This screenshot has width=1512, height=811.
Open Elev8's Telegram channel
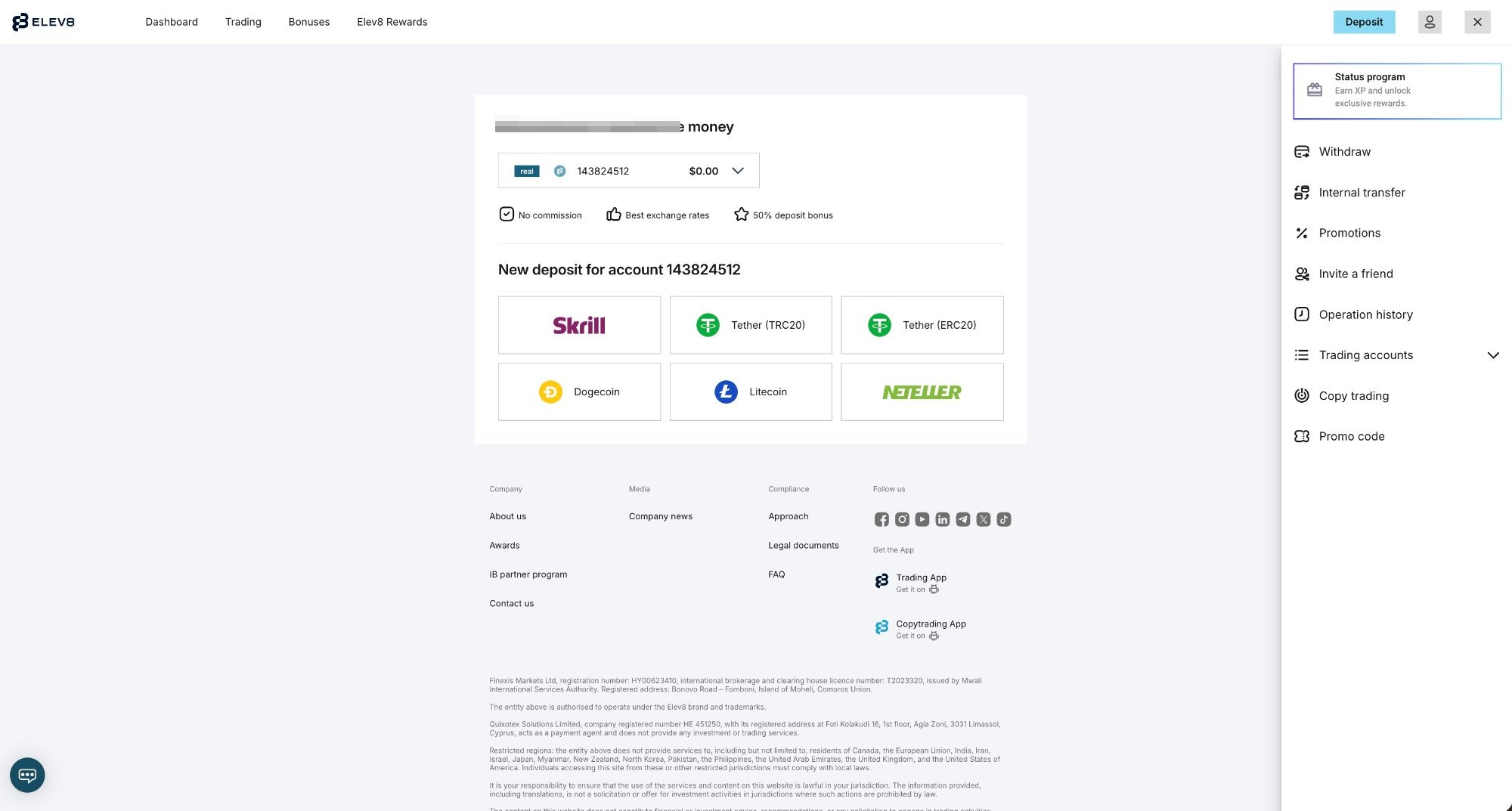[962, 519]
